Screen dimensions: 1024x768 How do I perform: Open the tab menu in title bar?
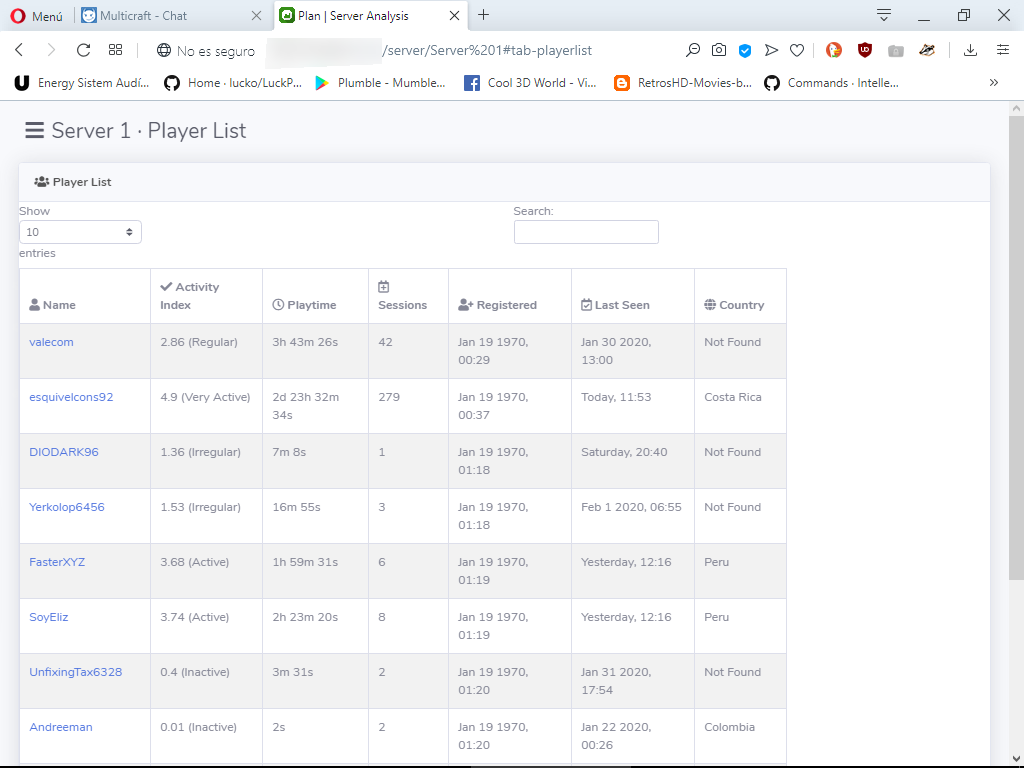884,15
